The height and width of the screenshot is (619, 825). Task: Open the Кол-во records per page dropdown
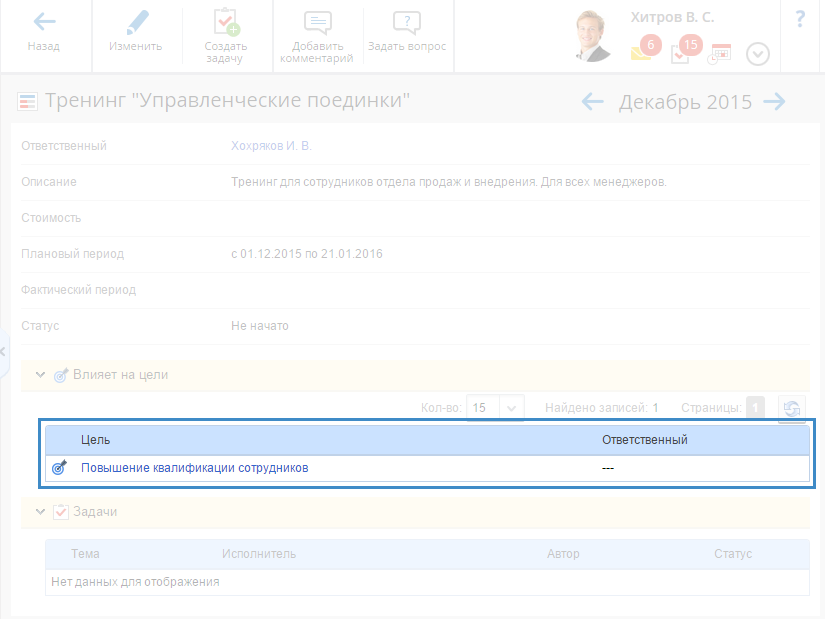(511, 408)
